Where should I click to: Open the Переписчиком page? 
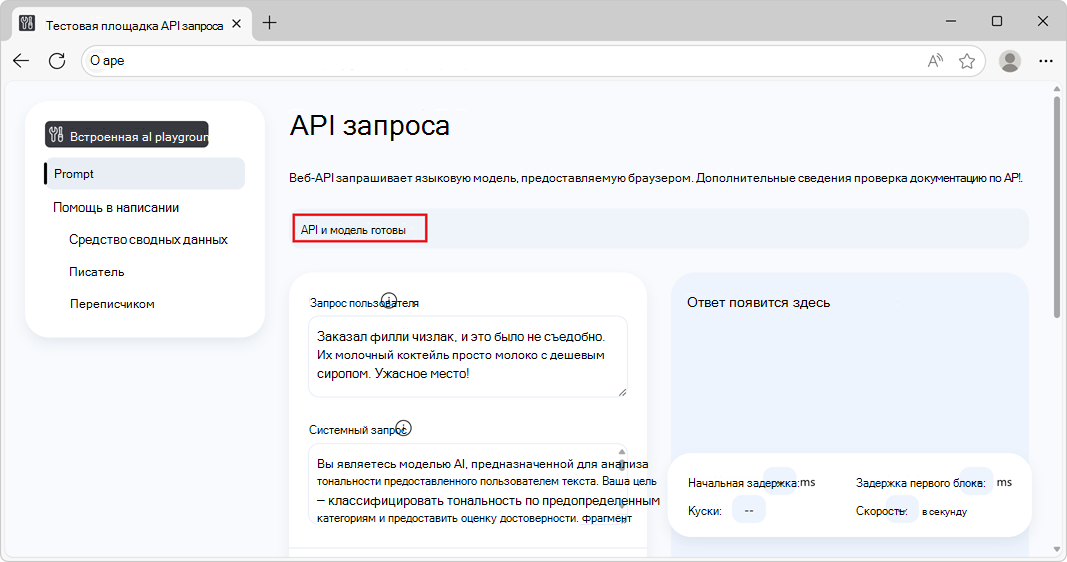click(112, 303)
